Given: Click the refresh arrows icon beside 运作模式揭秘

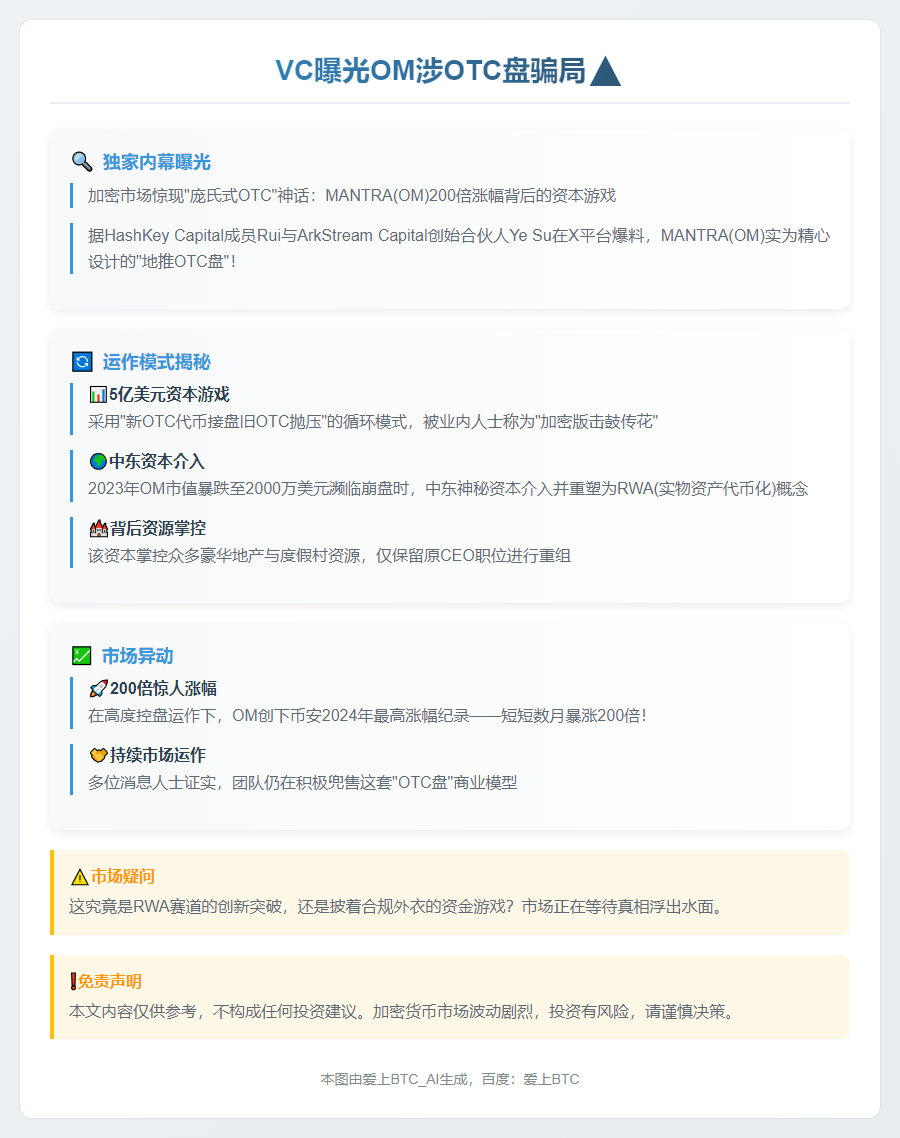Looking at the screenshot, I should [82, 361].
